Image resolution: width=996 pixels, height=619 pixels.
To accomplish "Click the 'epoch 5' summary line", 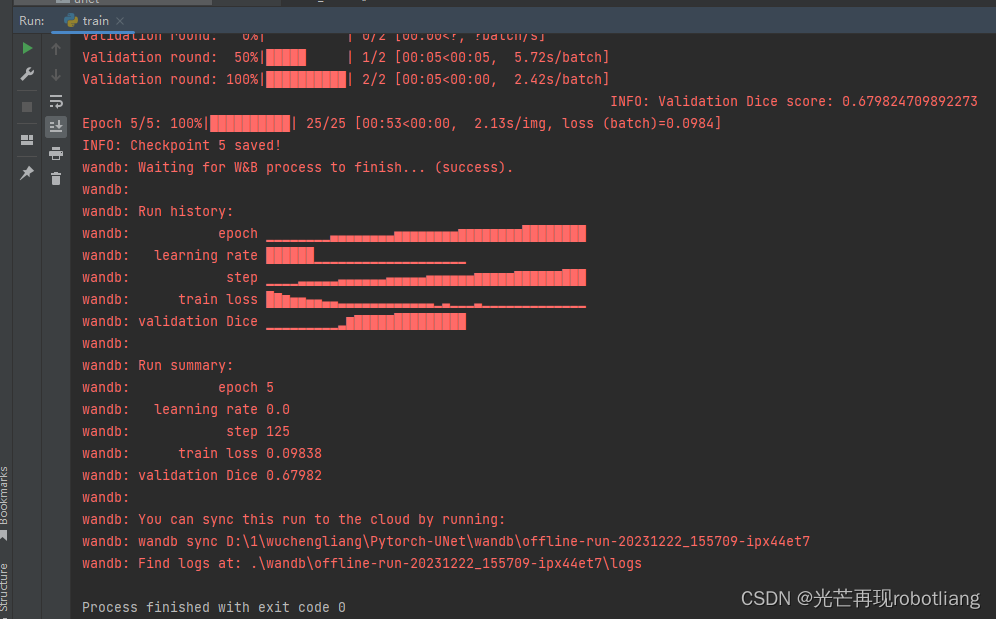I will 178,388.
